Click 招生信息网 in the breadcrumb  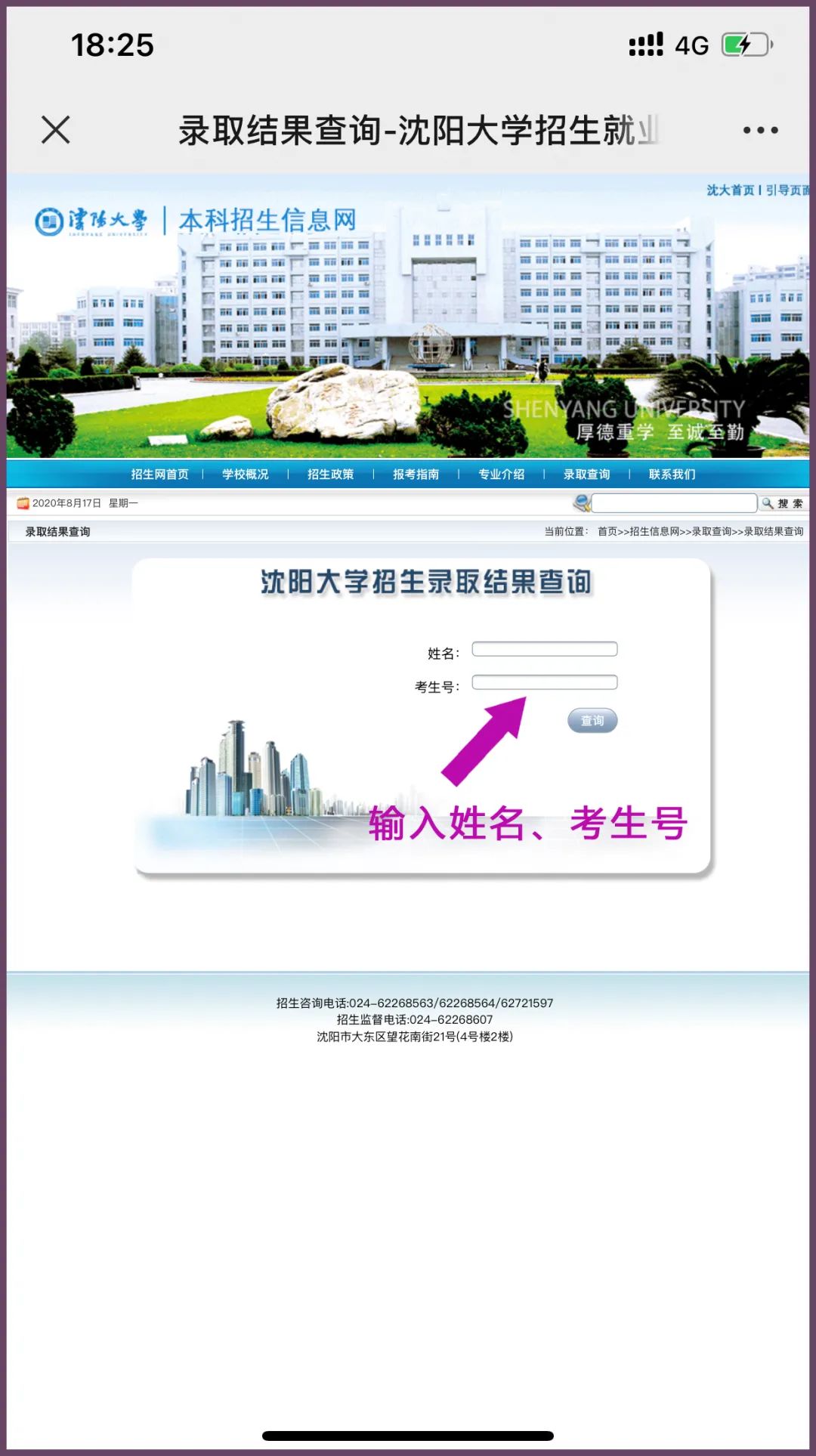[654, 532]
